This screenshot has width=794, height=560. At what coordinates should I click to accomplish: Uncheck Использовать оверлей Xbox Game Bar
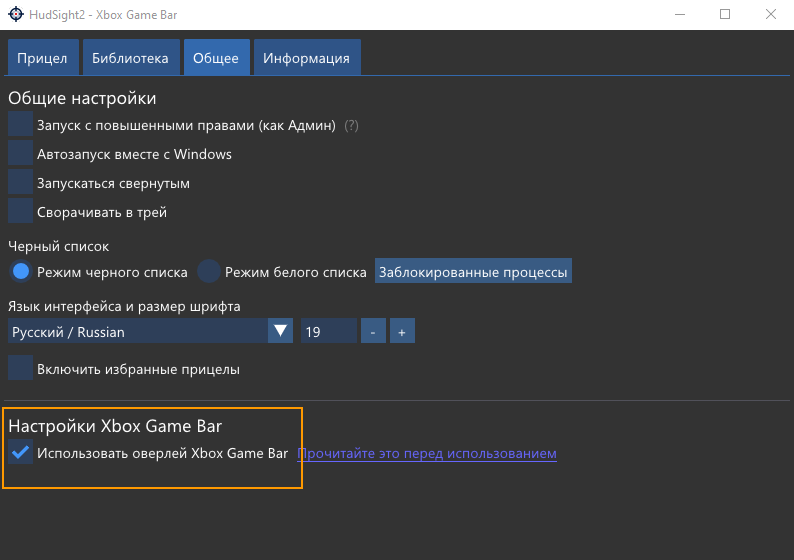pyautogui.click(x=20, y=452)
